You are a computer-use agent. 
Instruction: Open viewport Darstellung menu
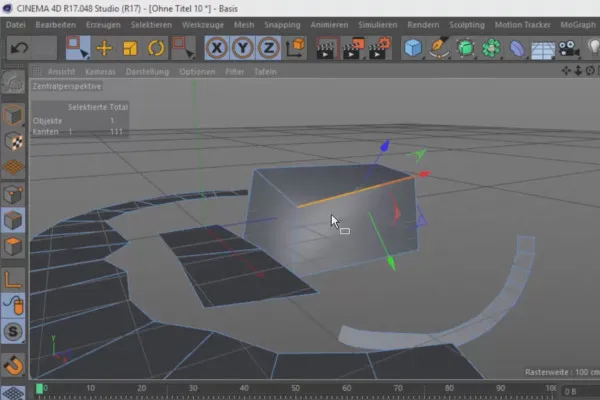coord(147,72)
